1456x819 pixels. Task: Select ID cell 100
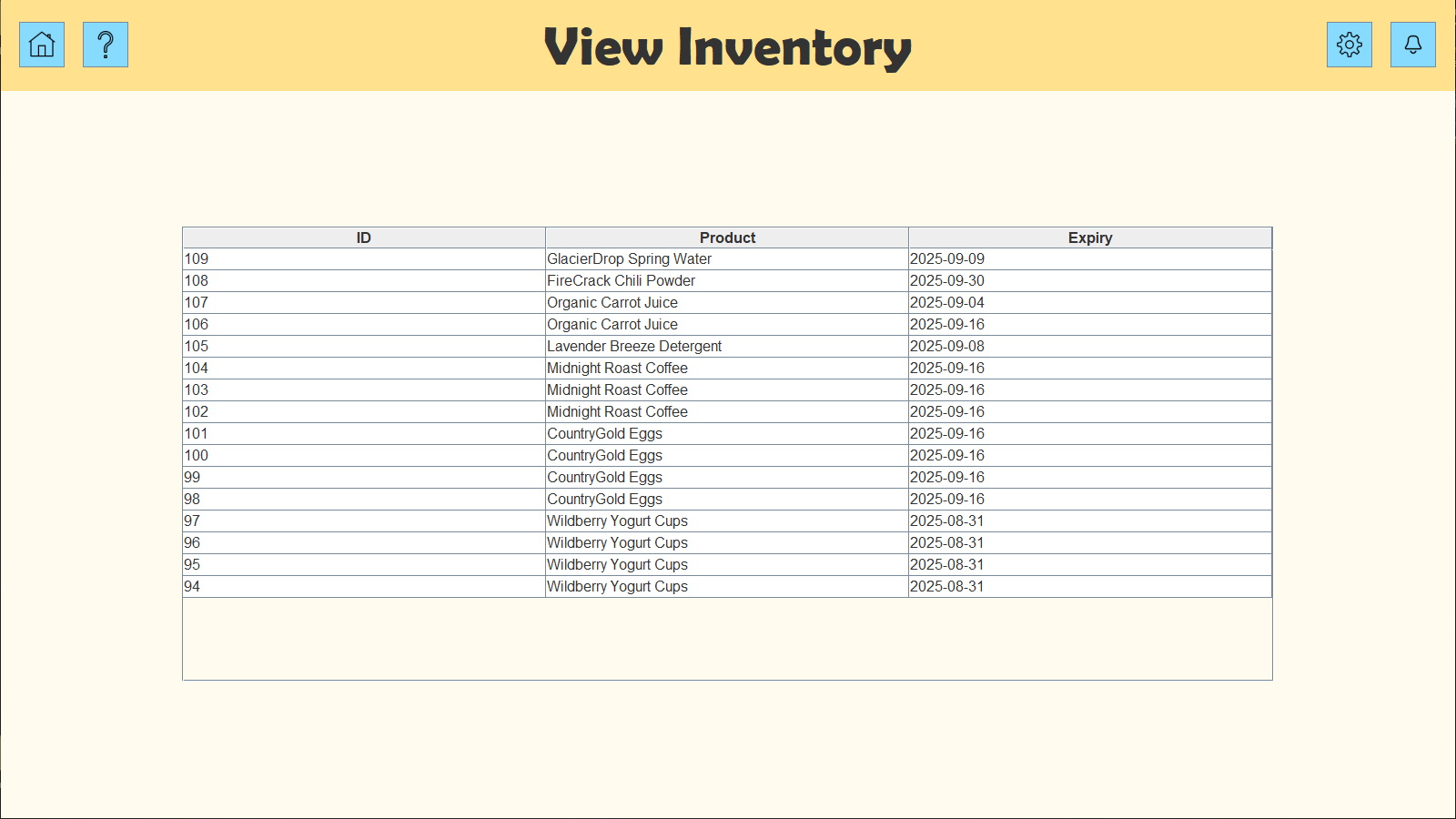[364, 456]
